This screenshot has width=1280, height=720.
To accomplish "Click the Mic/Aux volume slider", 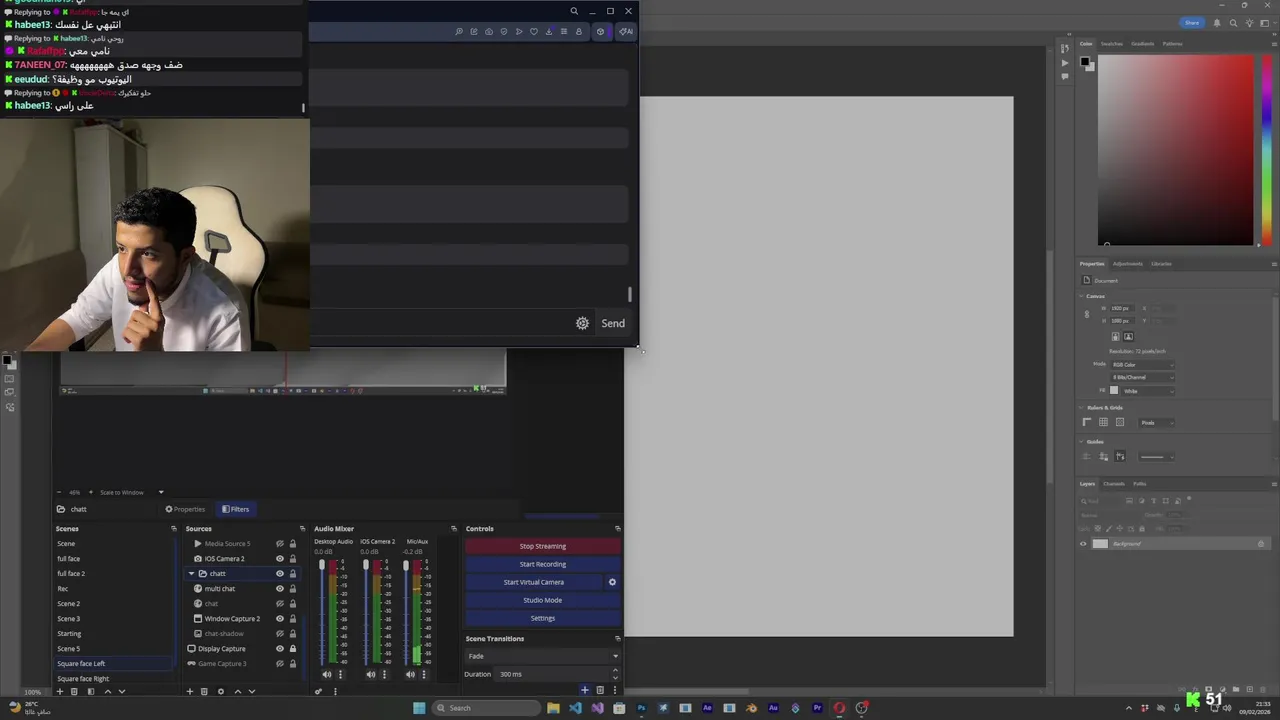I will [406, 612].
